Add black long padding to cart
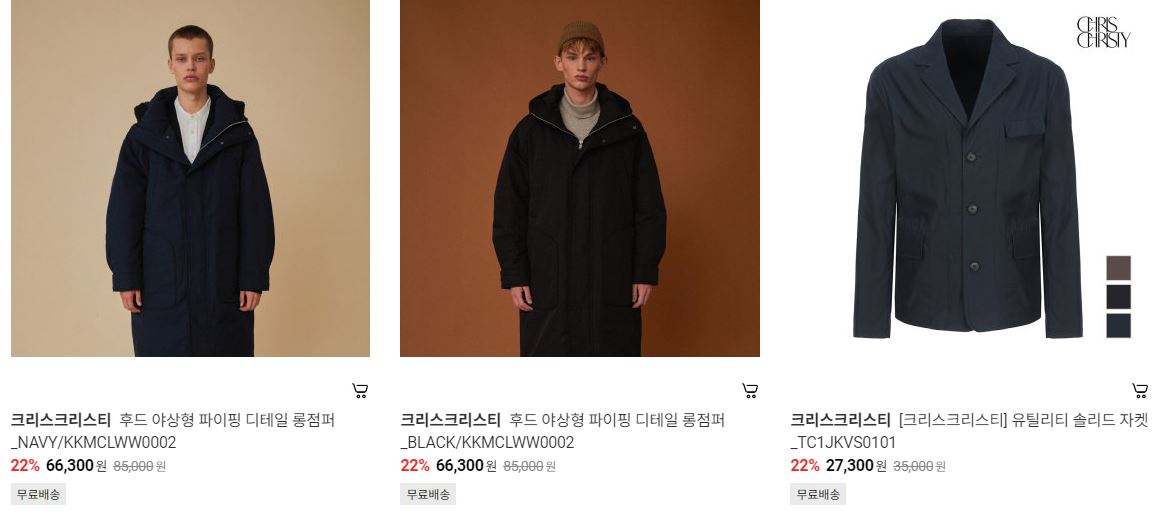Viewport: 1170px width, 518px height. (750, 390)
